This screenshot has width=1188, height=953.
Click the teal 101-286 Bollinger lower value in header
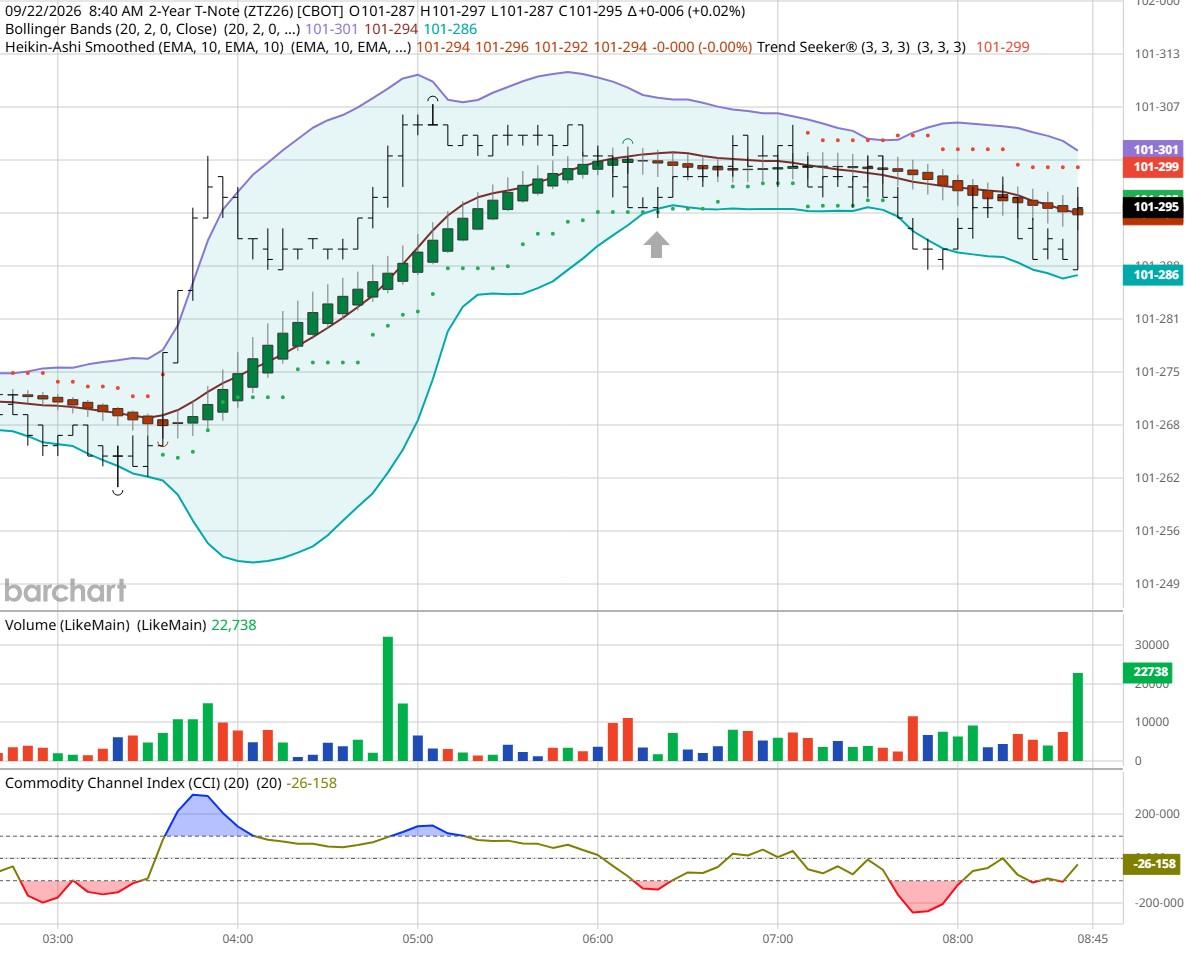tap(450, 29)
